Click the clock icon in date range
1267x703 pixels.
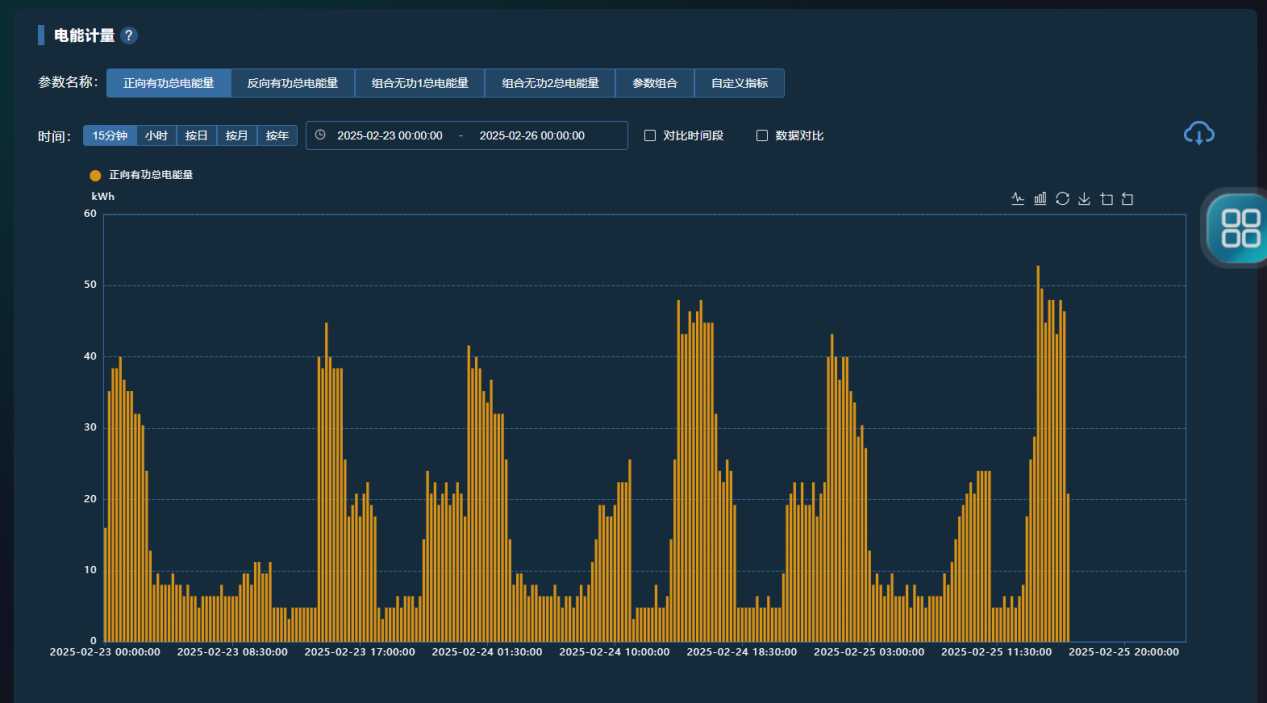click(x=320, y=135)
